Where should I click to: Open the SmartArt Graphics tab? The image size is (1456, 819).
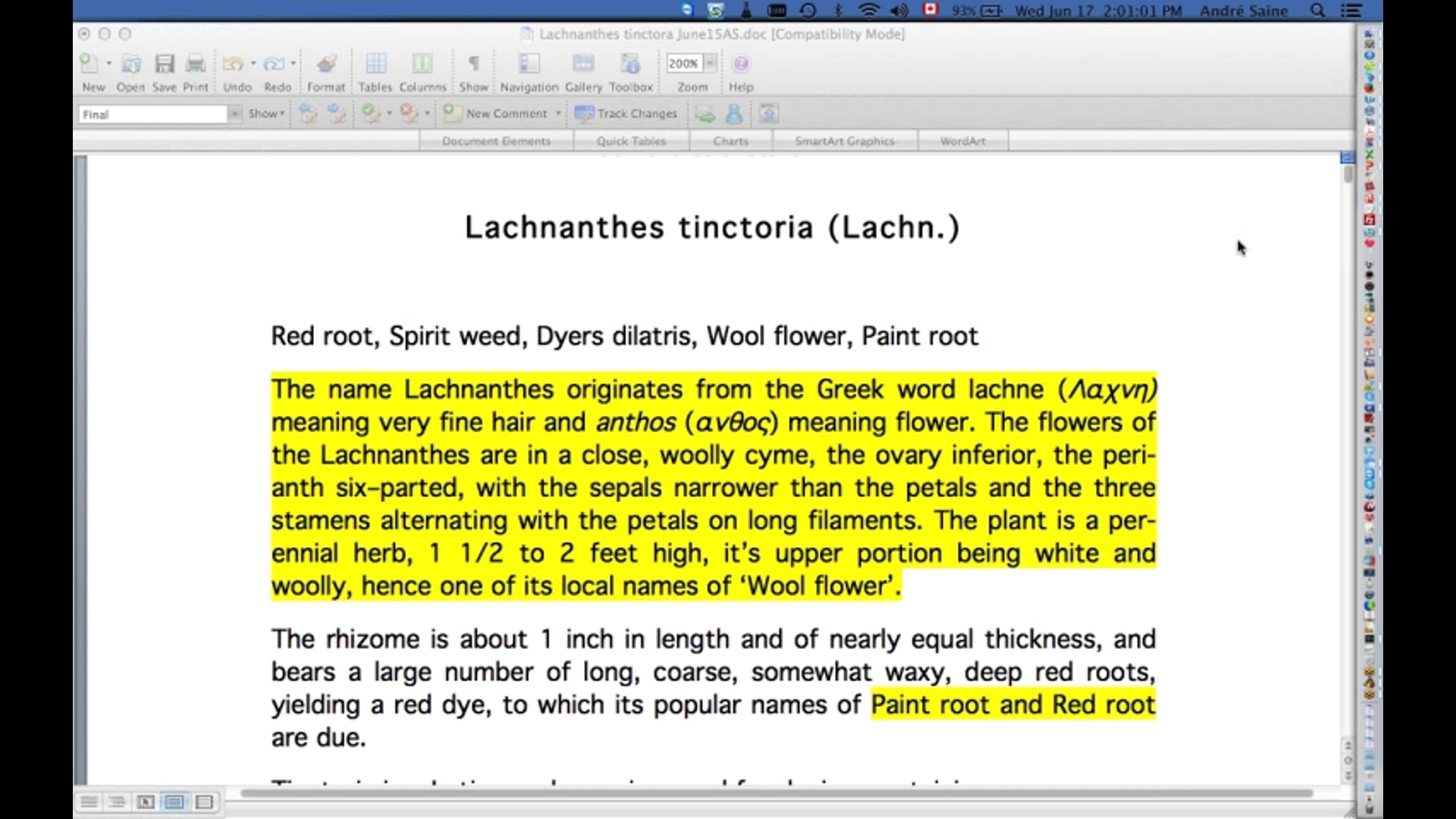point(845,141)
